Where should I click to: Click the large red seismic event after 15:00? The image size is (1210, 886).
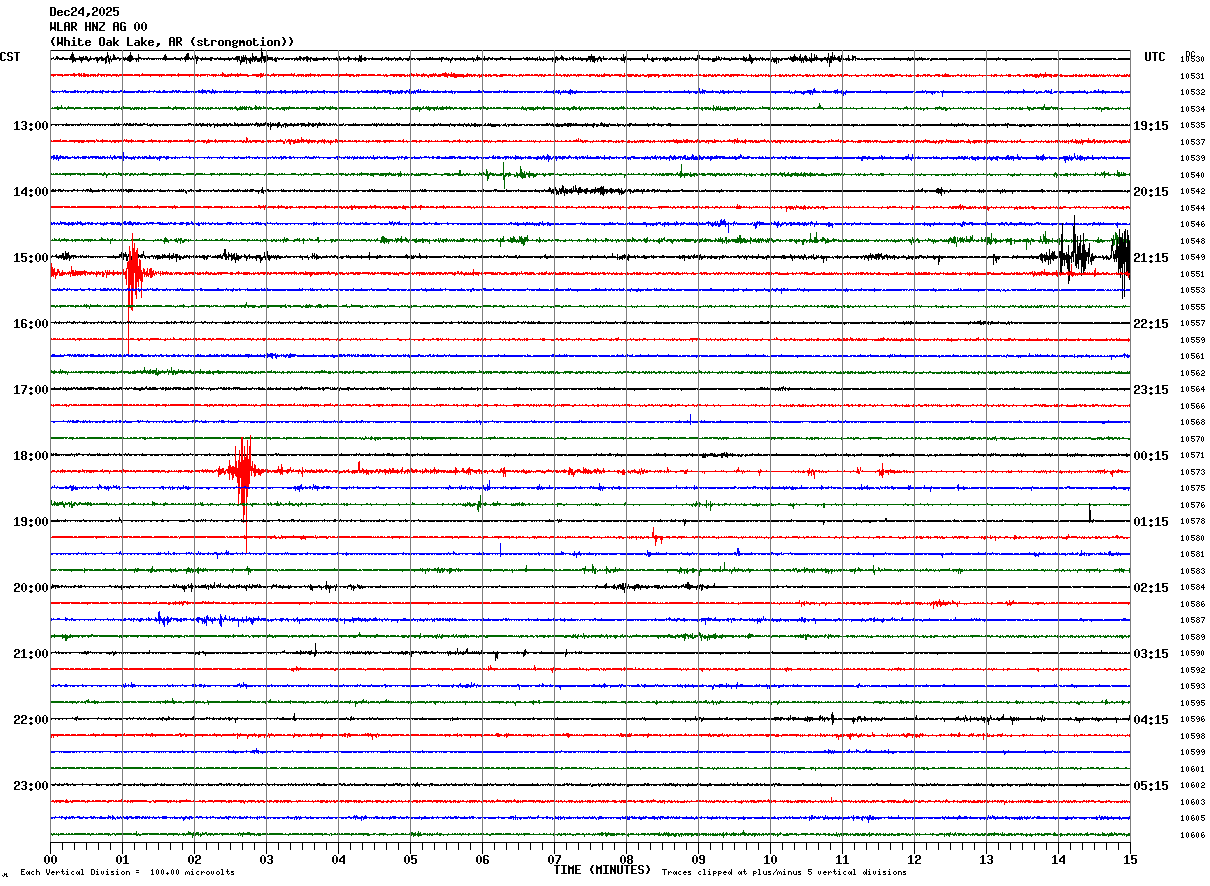click(132, 272)
